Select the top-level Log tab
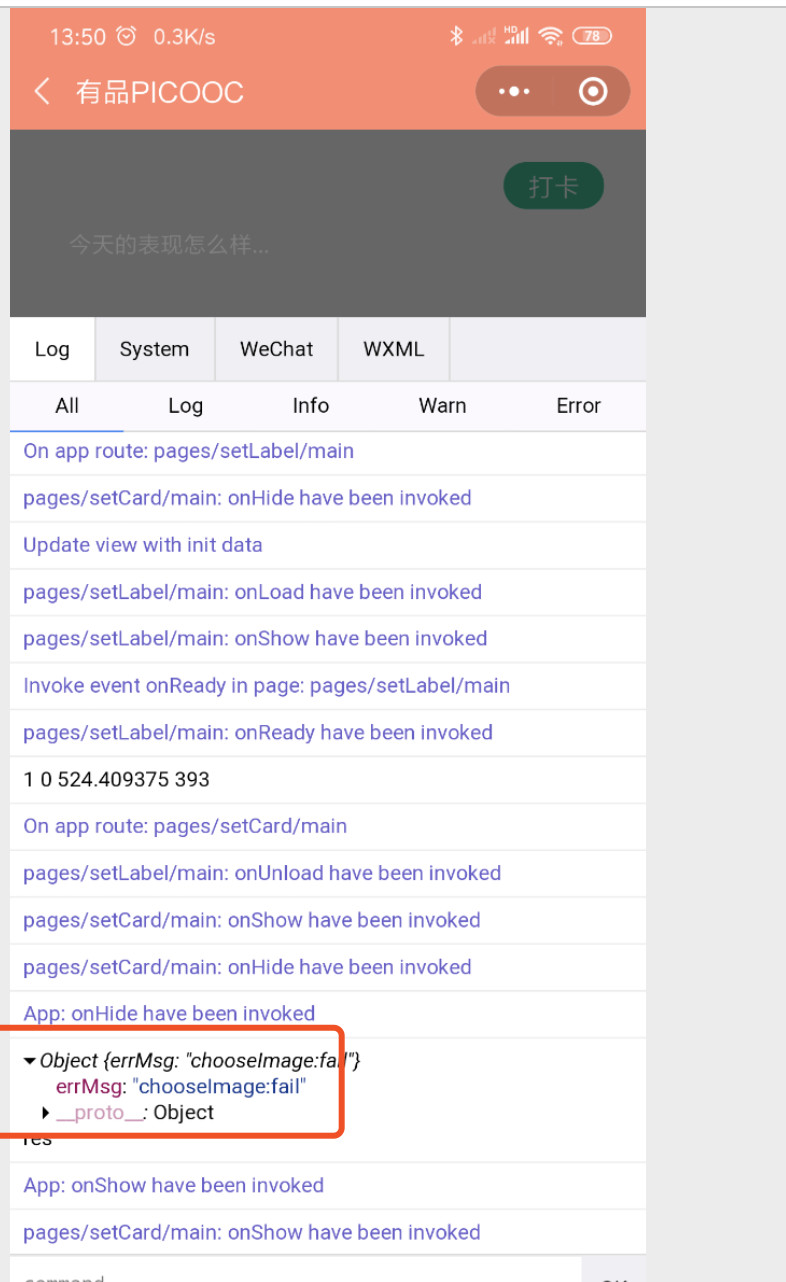 click(x=52, y=349)
